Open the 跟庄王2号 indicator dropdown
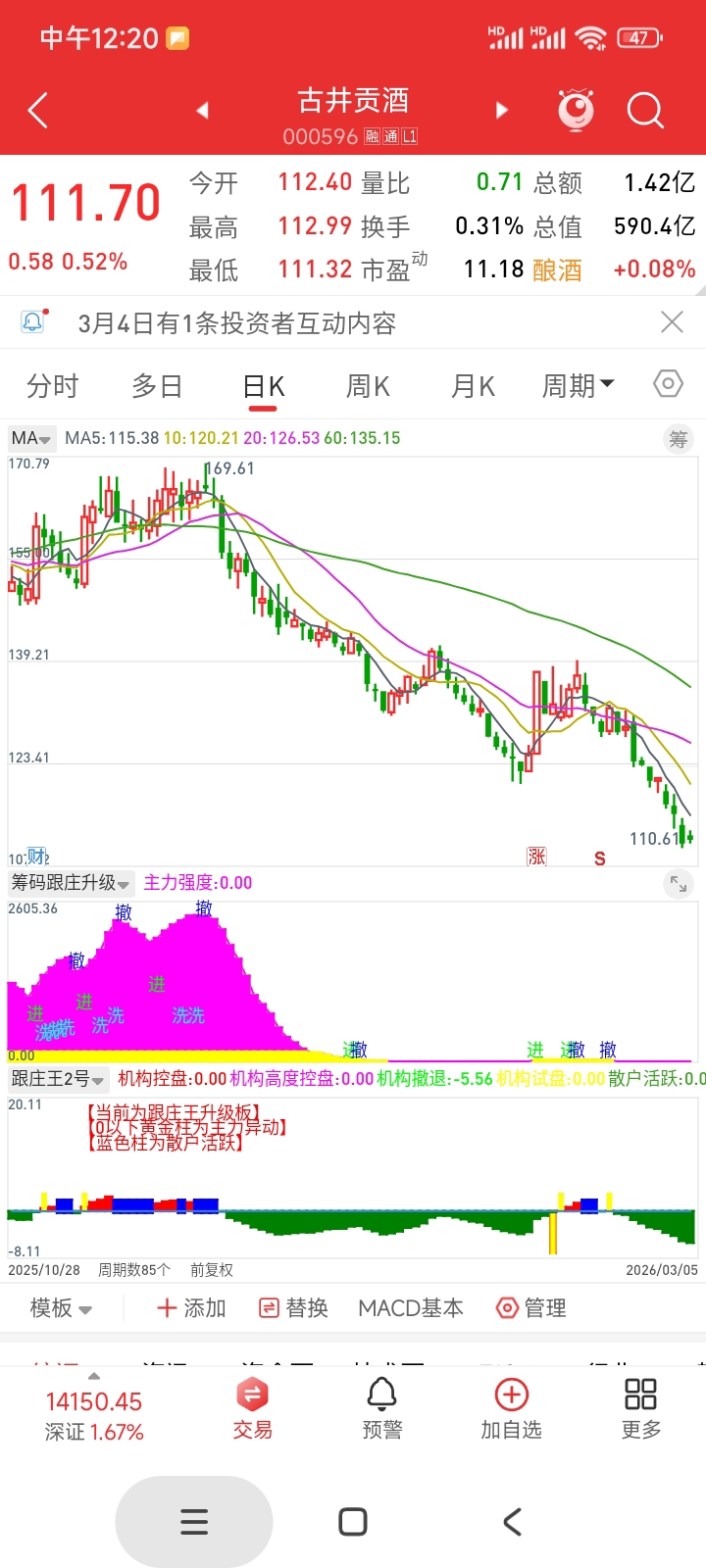The width and height of the screenshot is (706, 1568). tap(58, 1079)
